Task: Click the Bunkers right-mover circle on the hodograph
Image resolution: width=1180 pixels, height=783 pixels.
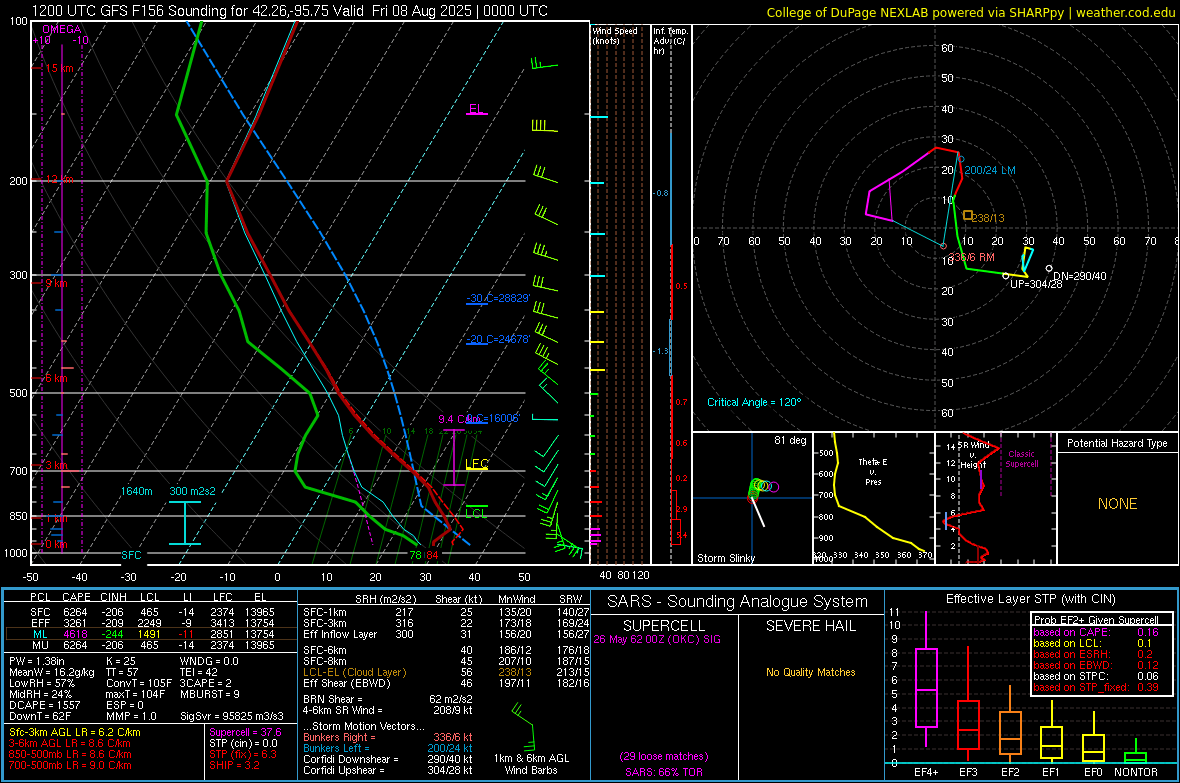Action: (944, 246)
